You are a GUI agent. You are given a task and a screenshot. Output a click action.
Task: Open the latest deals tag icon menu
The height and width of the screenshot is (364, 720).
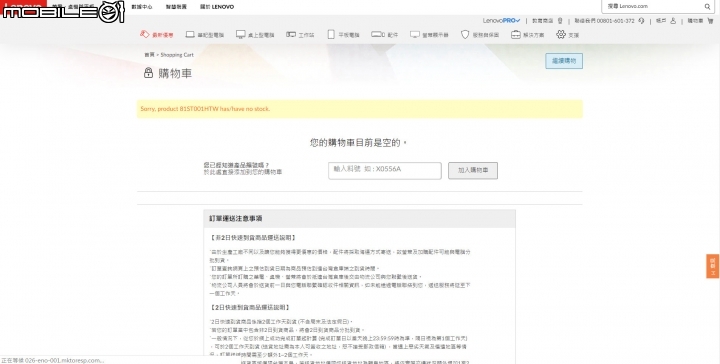pos(145,34)
